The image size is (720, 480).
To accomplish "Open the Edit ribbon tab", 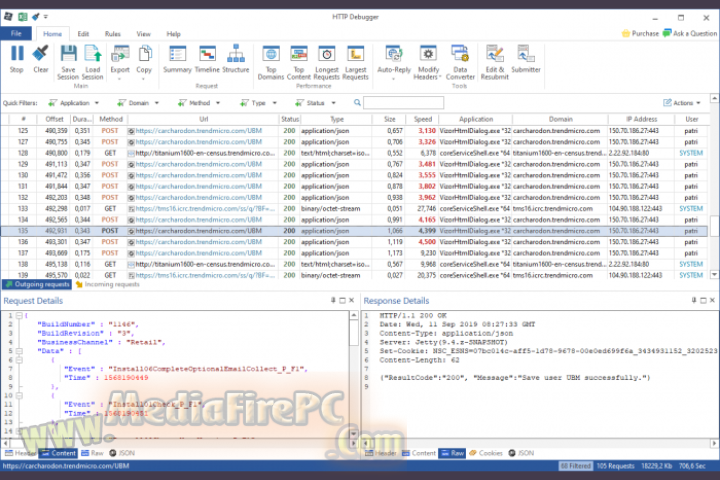I will coord(83,34).
